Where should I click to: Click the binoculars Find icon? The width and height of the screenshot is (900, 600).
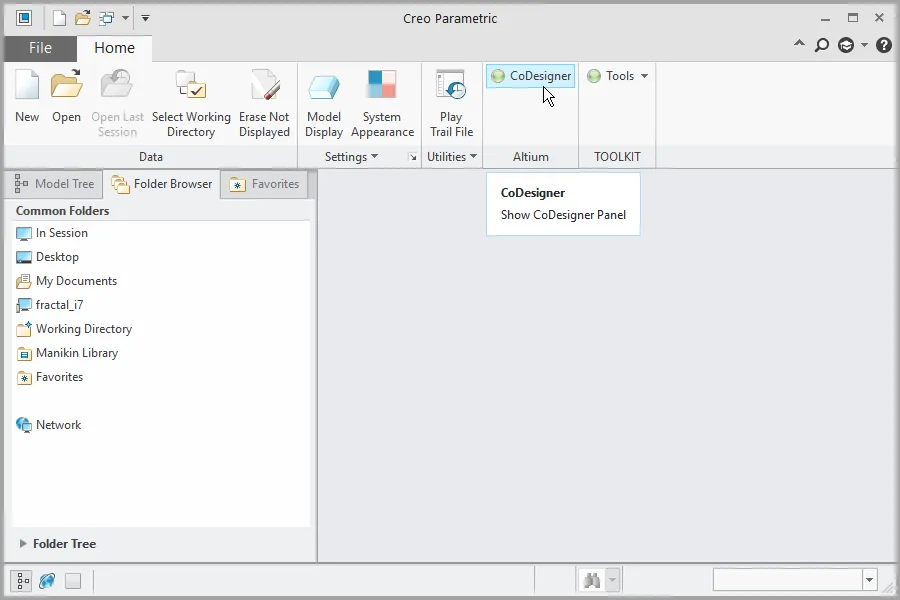point(592,580)
